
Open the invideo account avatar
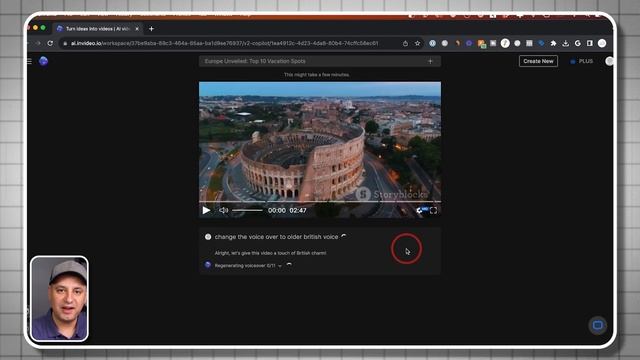609,61
